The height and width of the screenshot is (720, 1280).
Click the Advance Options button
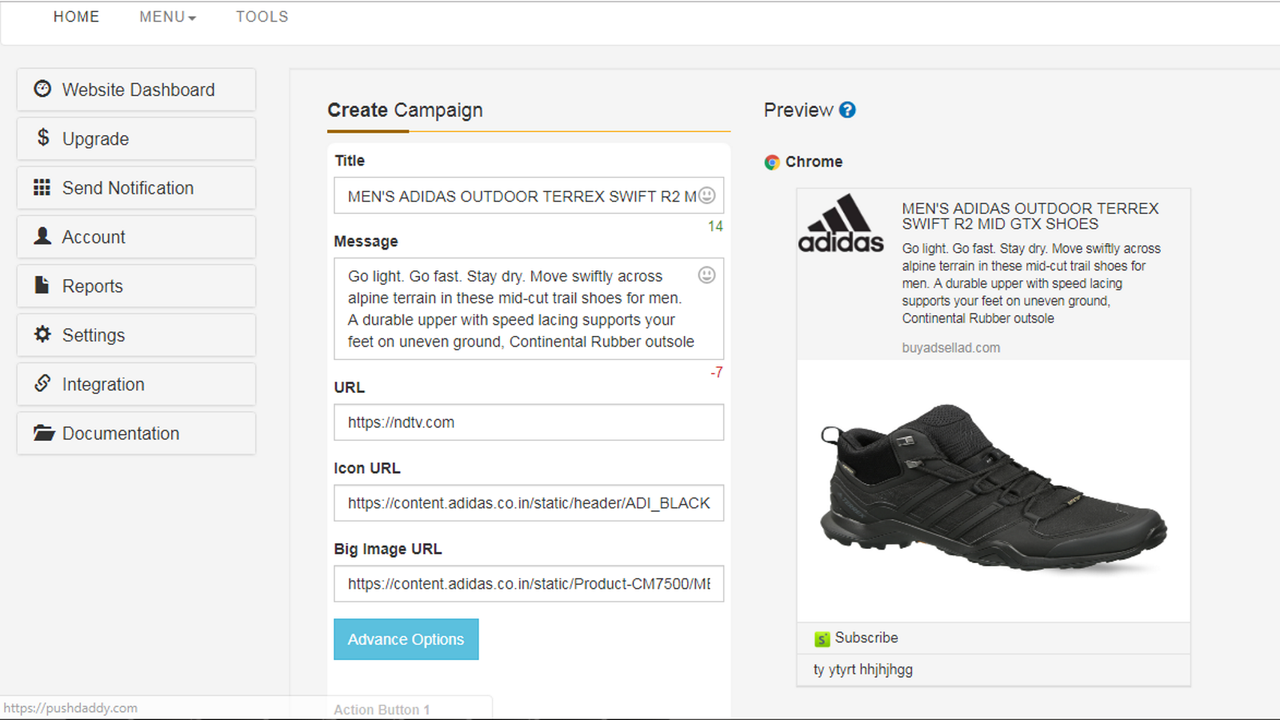pyautogui.click(x=406, y=640)
